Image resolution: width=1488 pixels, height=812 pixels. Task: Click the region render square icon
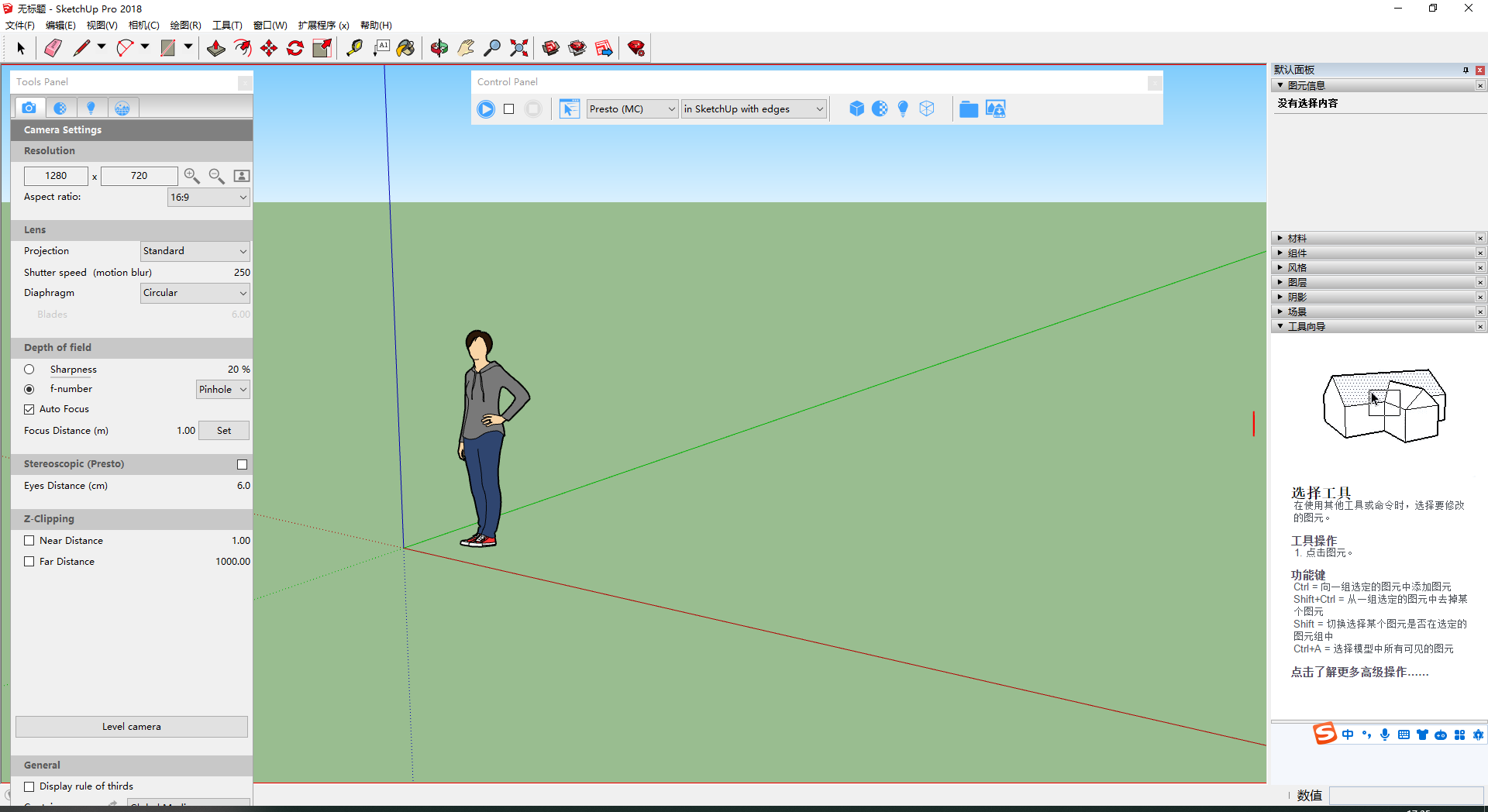click(509, 109)
